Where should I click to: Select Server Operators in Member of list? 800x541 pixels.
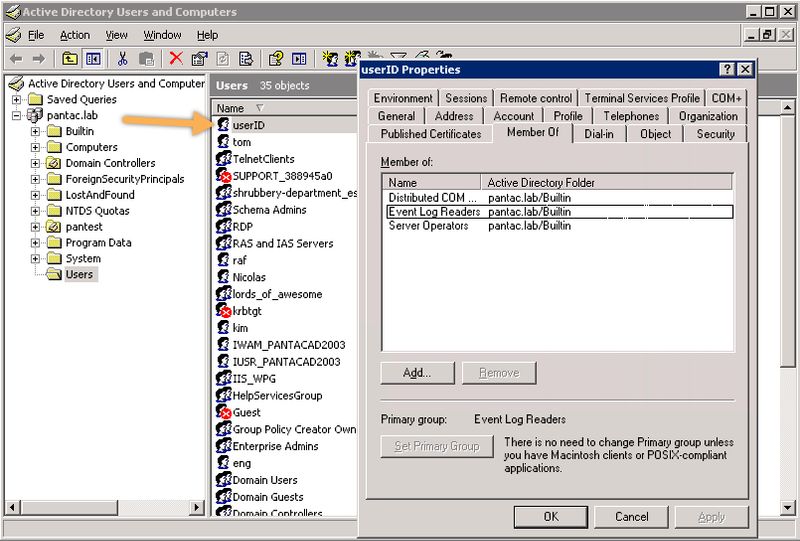(x=428, y=226)
